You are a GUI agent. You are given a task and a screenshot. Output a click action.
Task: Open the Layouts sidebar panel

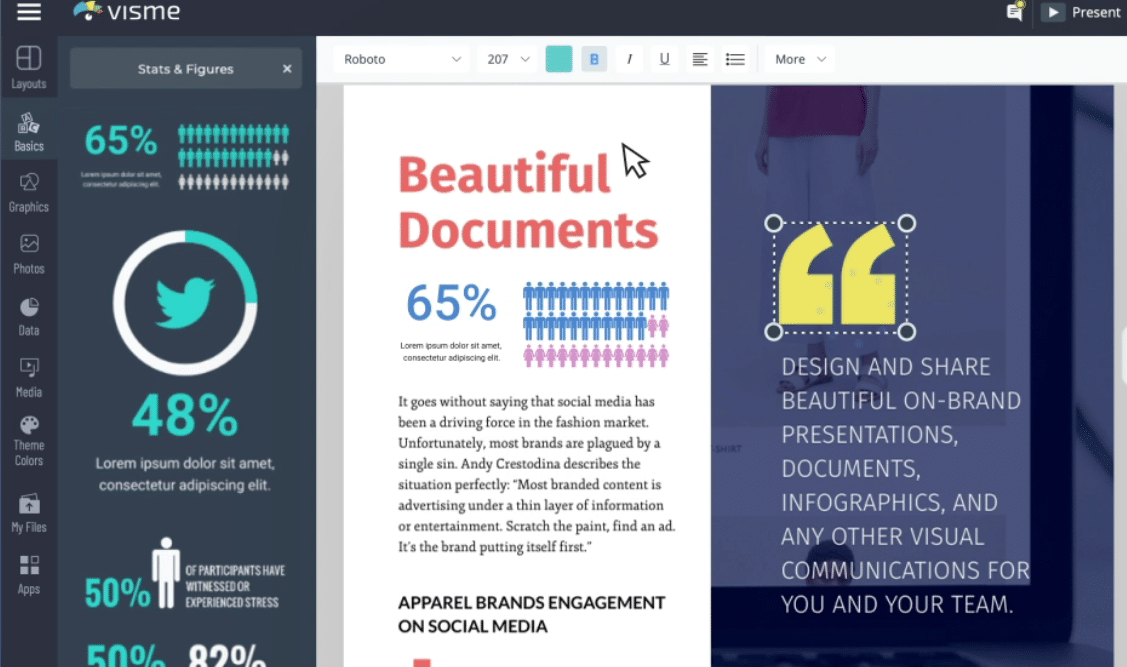(x=29, y=67)
